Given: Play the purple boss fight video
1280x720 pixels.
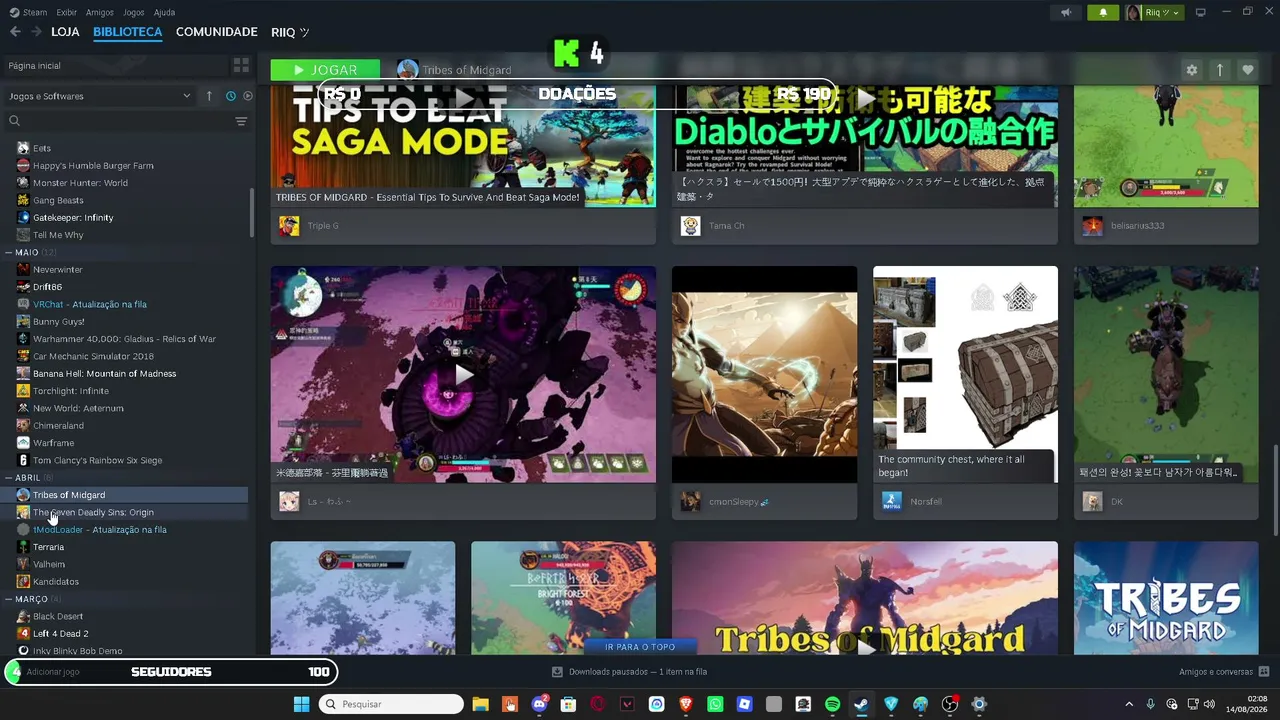Looking at the screenshot, I should click(463, 374).
